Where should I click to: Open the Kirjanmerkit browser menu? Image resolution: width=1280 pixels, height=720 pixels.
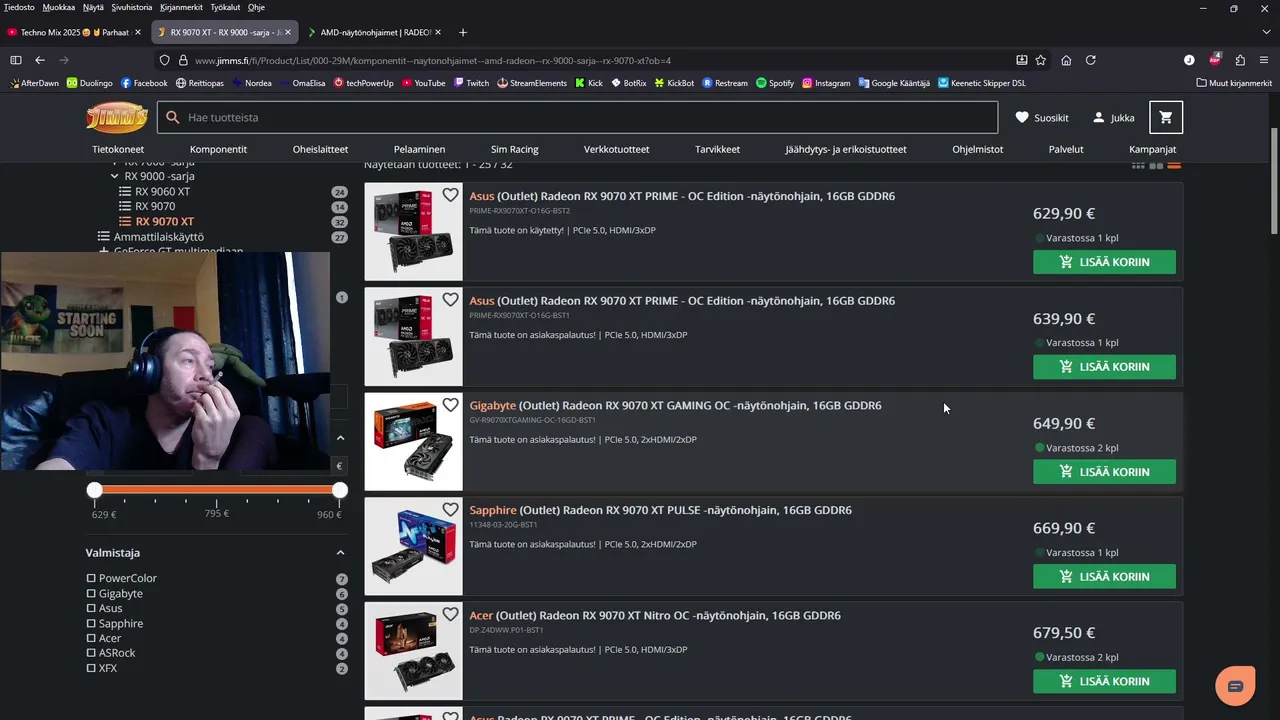(181, 7)
